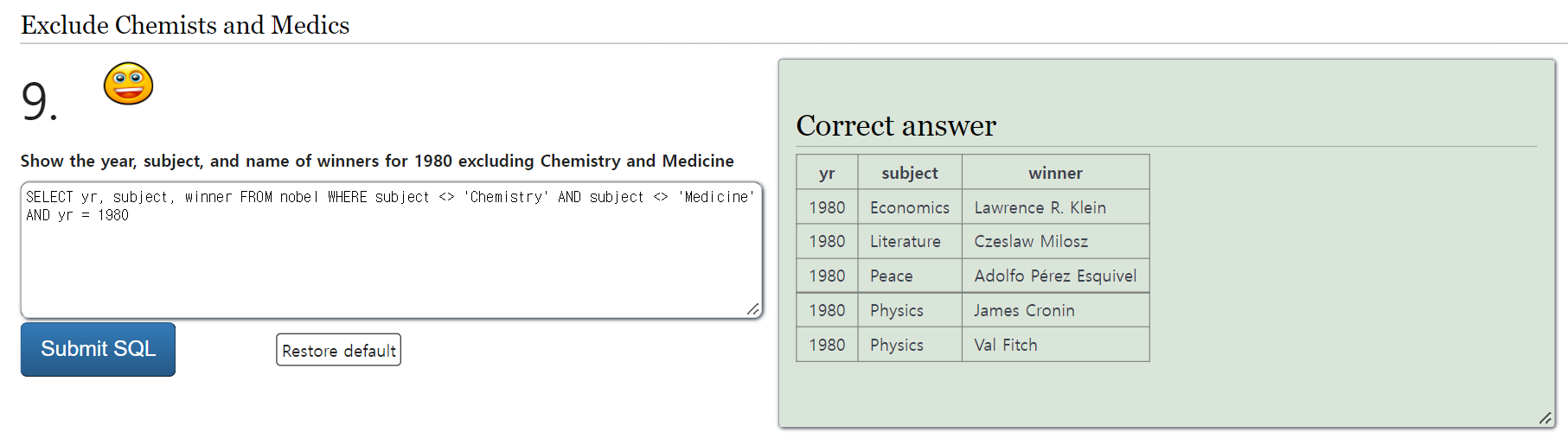The width and height of the screenshot is (1568, 438).
Task: Select the Czeslaw Milosz cell
Action: tap(1031, 242)
